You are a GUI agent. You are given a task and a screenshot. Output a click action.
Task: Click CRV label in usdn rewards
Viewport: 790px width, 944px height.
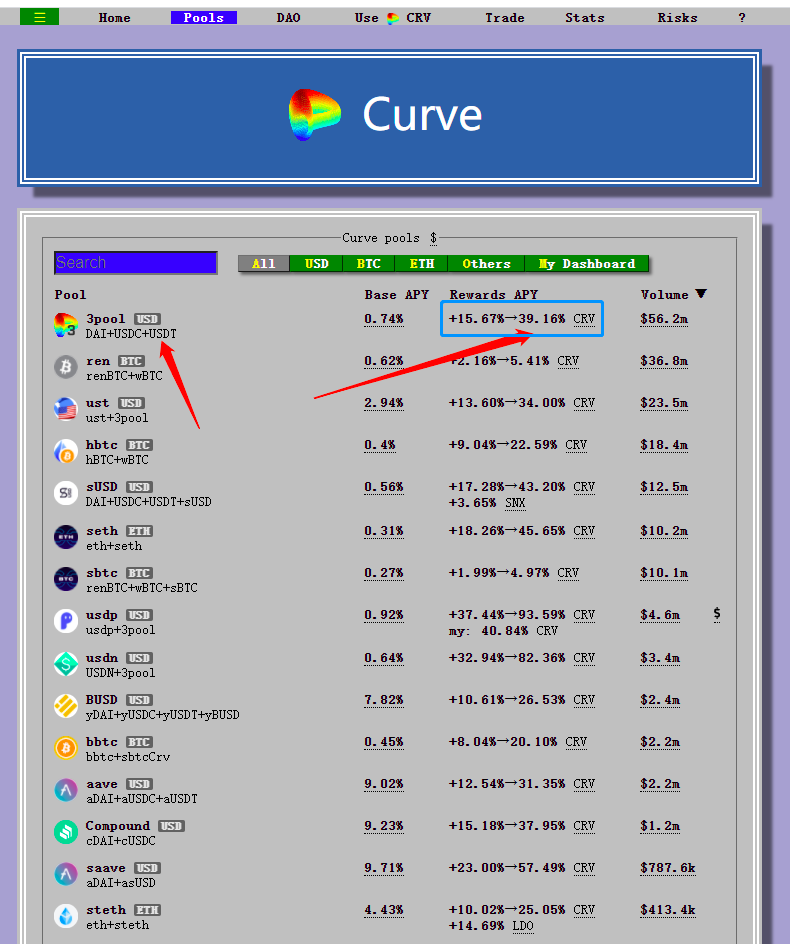coord(584,658)
